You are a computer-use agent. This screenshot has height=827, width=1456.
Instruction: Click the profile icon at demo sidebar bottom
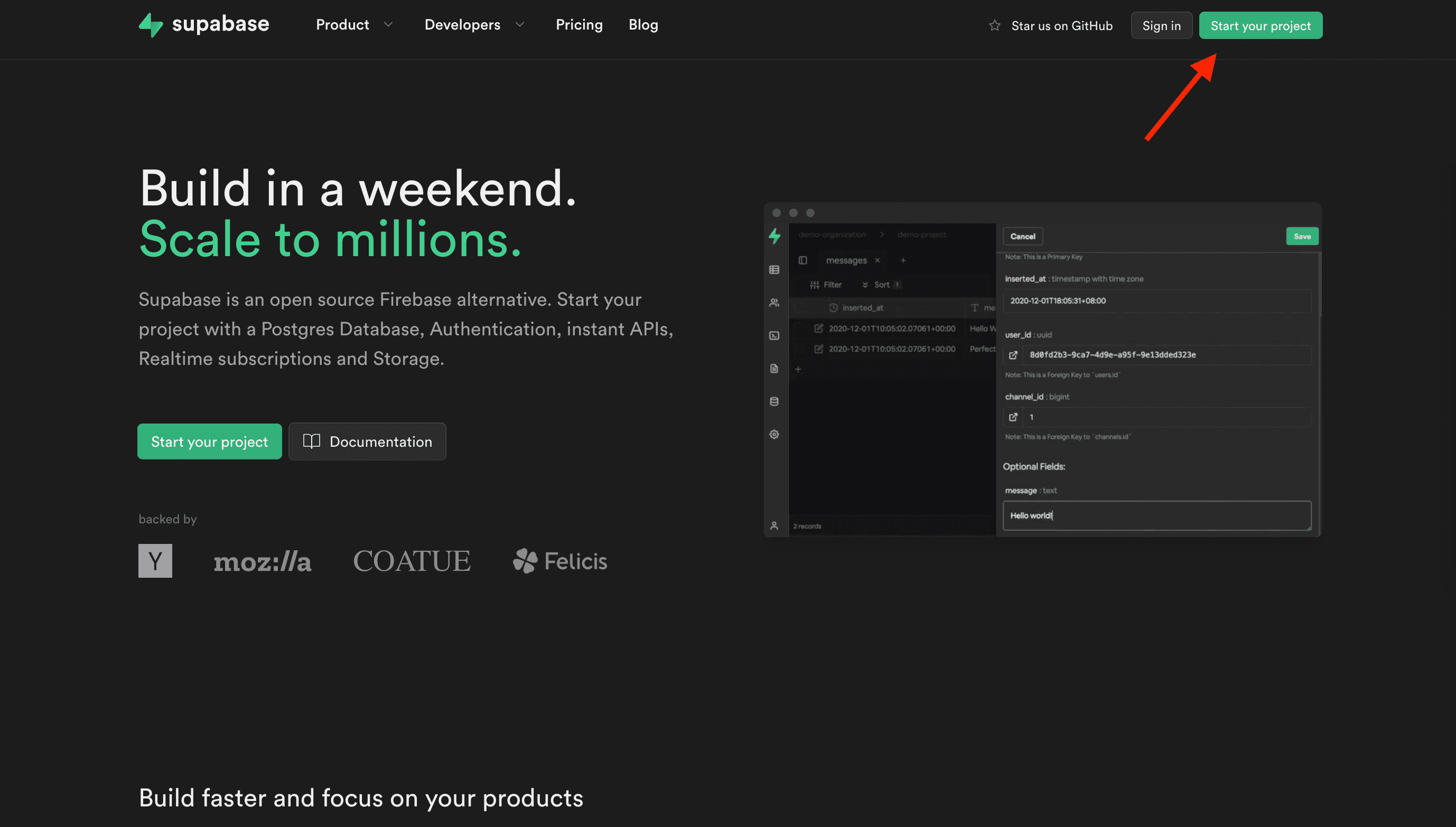[x=774, y=526]
